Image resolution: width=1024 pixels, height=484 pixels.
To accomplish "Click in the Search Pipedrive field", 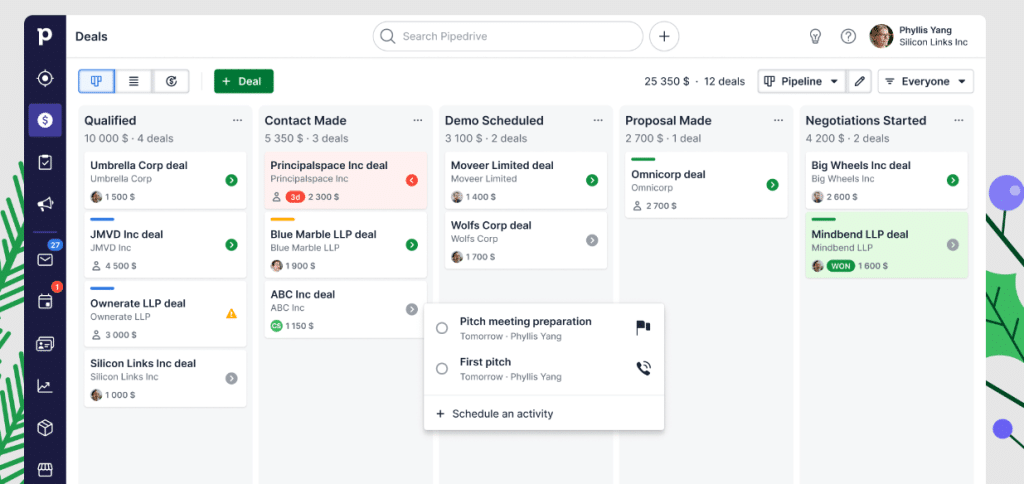I will click(x=507, y=37).
